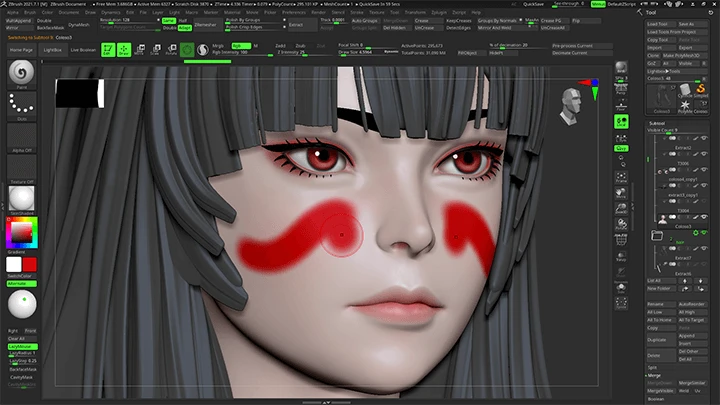Open the SkinShade4 material sphere

[22, 200]
